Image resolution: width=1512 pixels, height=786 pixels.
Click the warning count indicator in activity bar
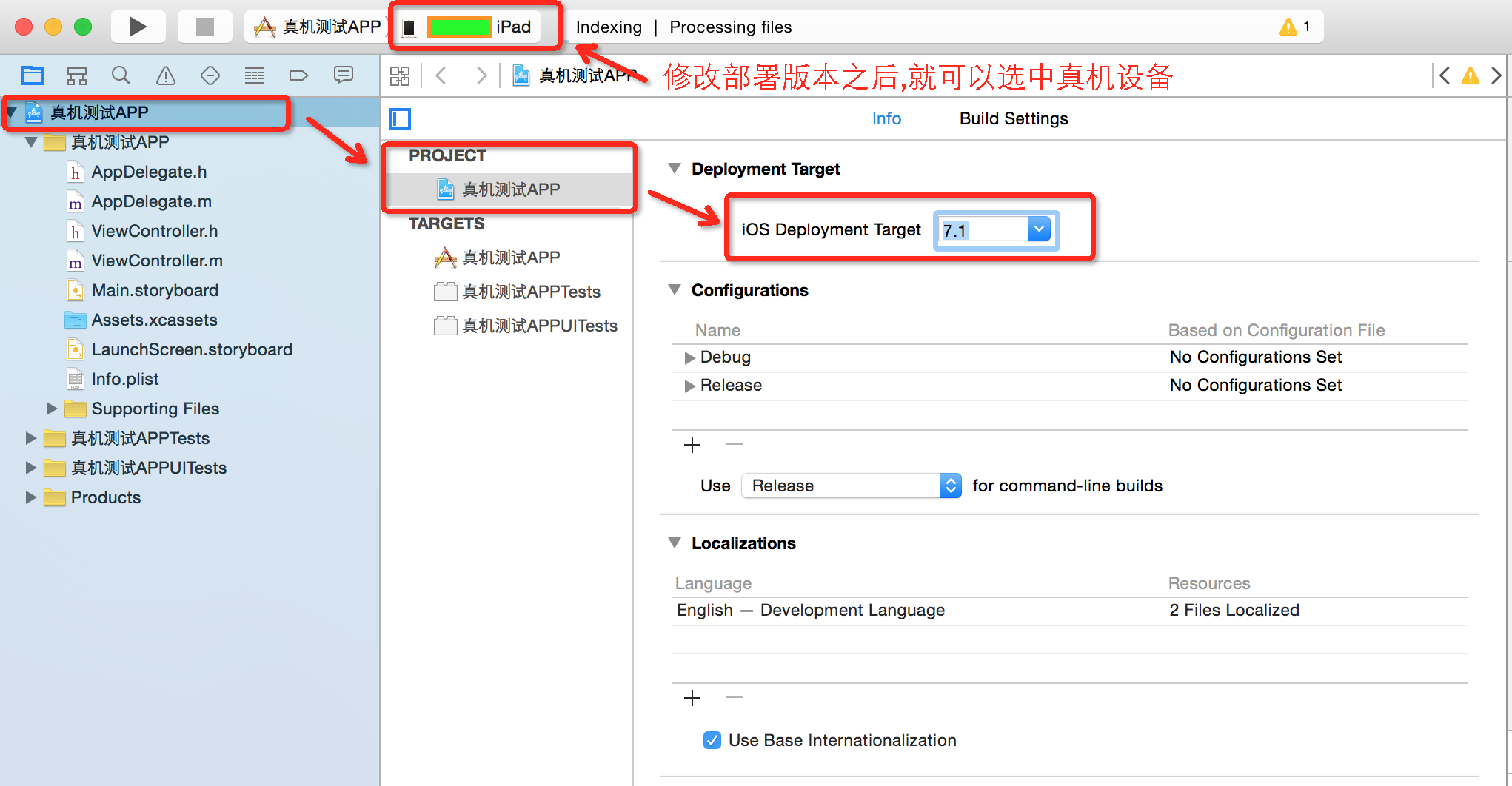point(1294,27)
